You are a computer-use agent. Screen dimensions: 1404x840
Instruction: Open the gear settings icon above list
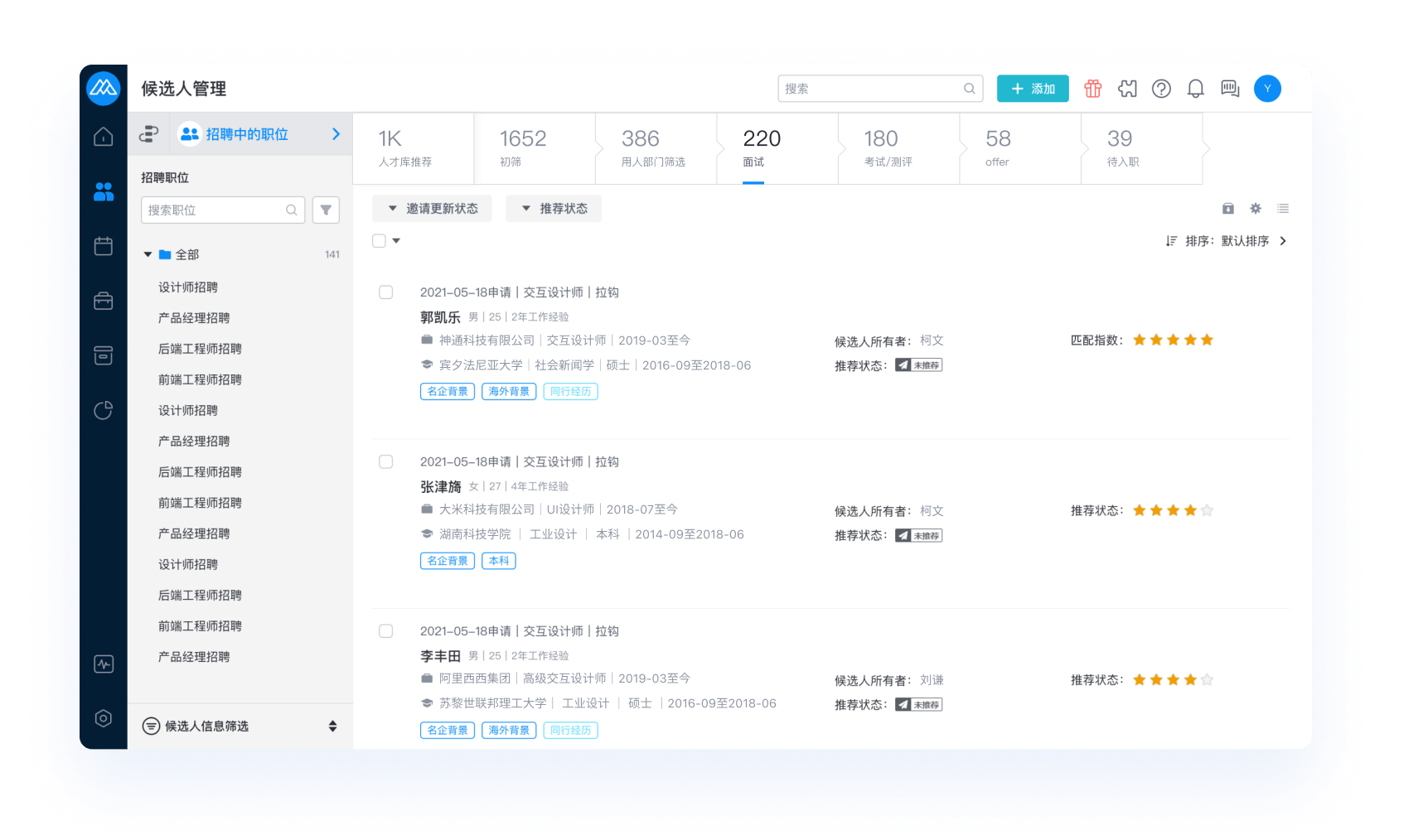pyautogui.click(x=1255, y=209)
